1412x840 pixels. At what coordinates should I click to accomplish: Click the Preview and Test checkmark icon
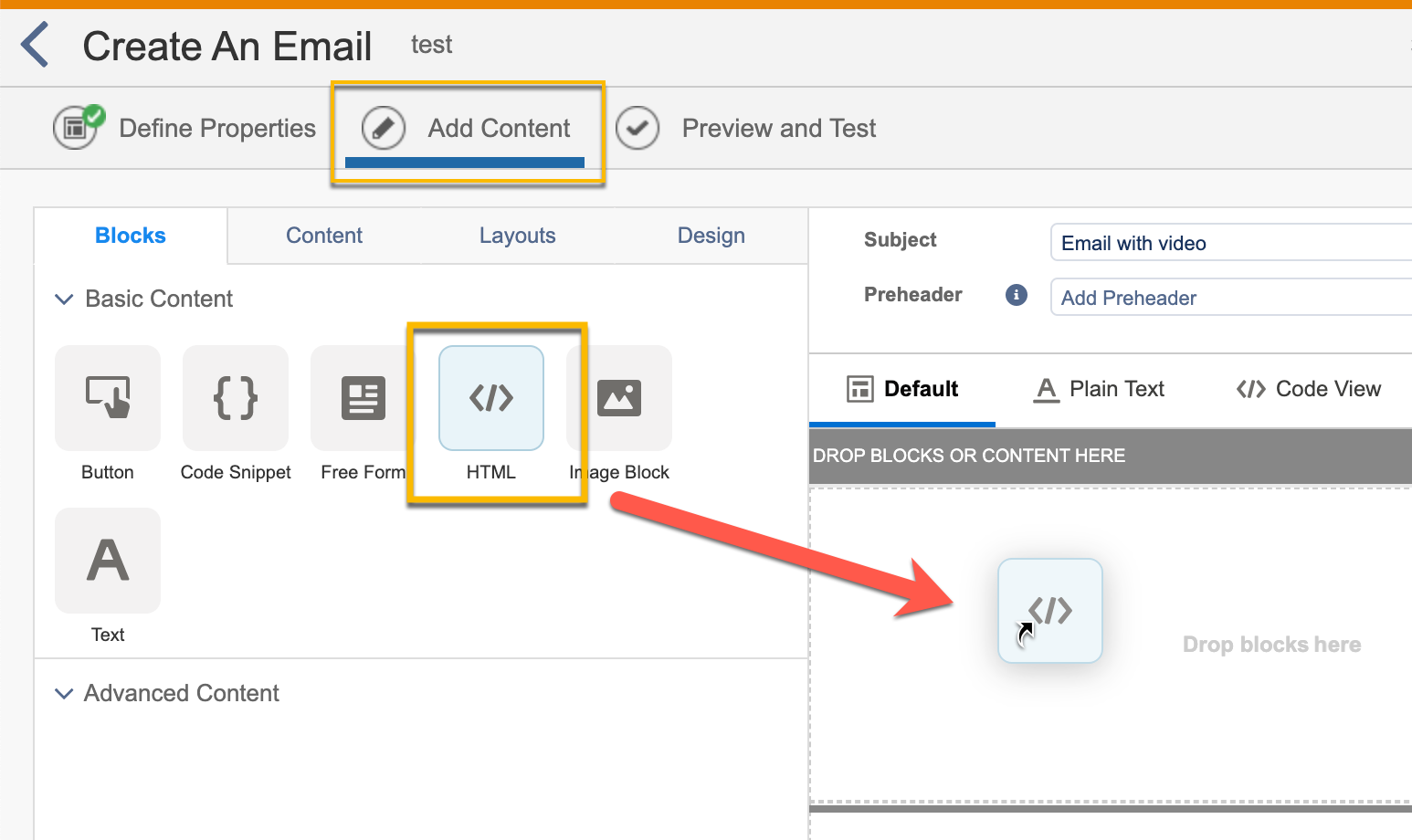638,128
